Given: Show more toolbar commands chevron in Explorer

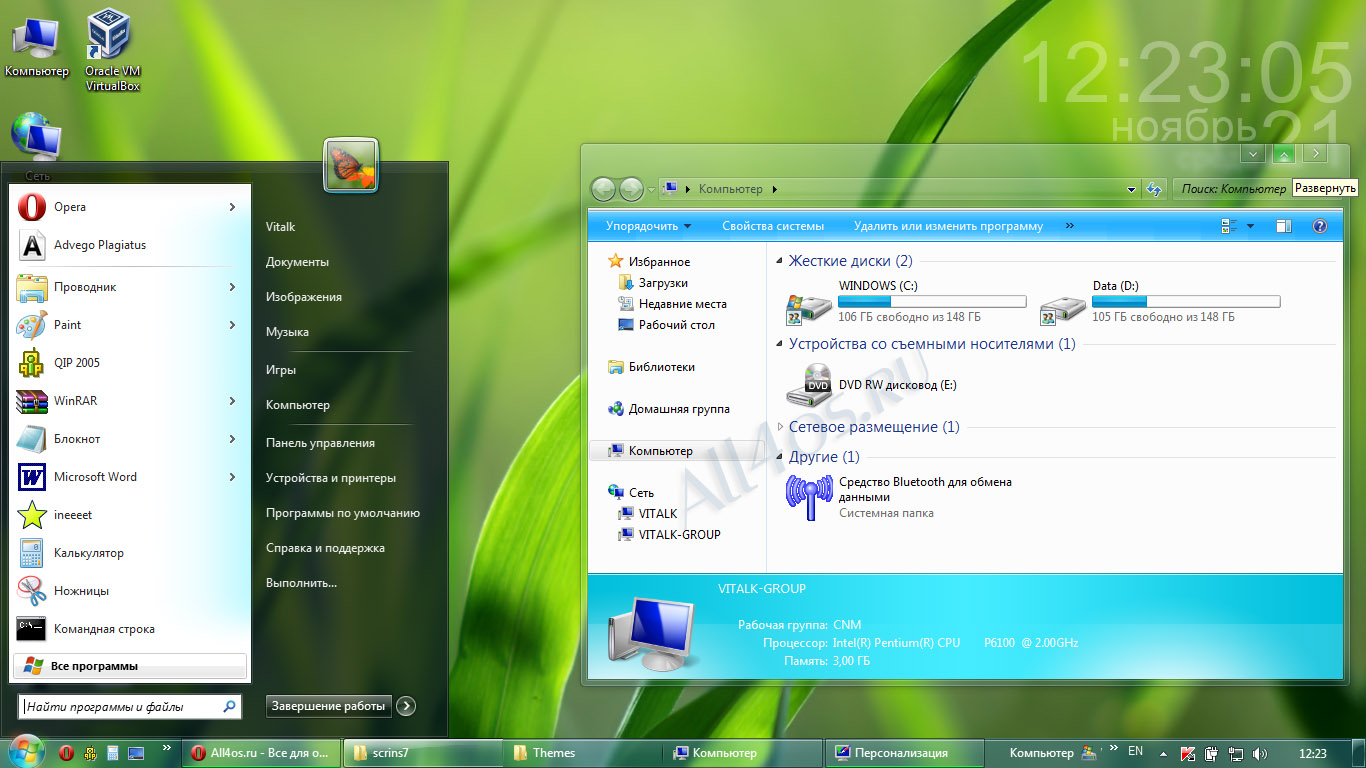Looking at the screenshot, I should point(1070,226).
